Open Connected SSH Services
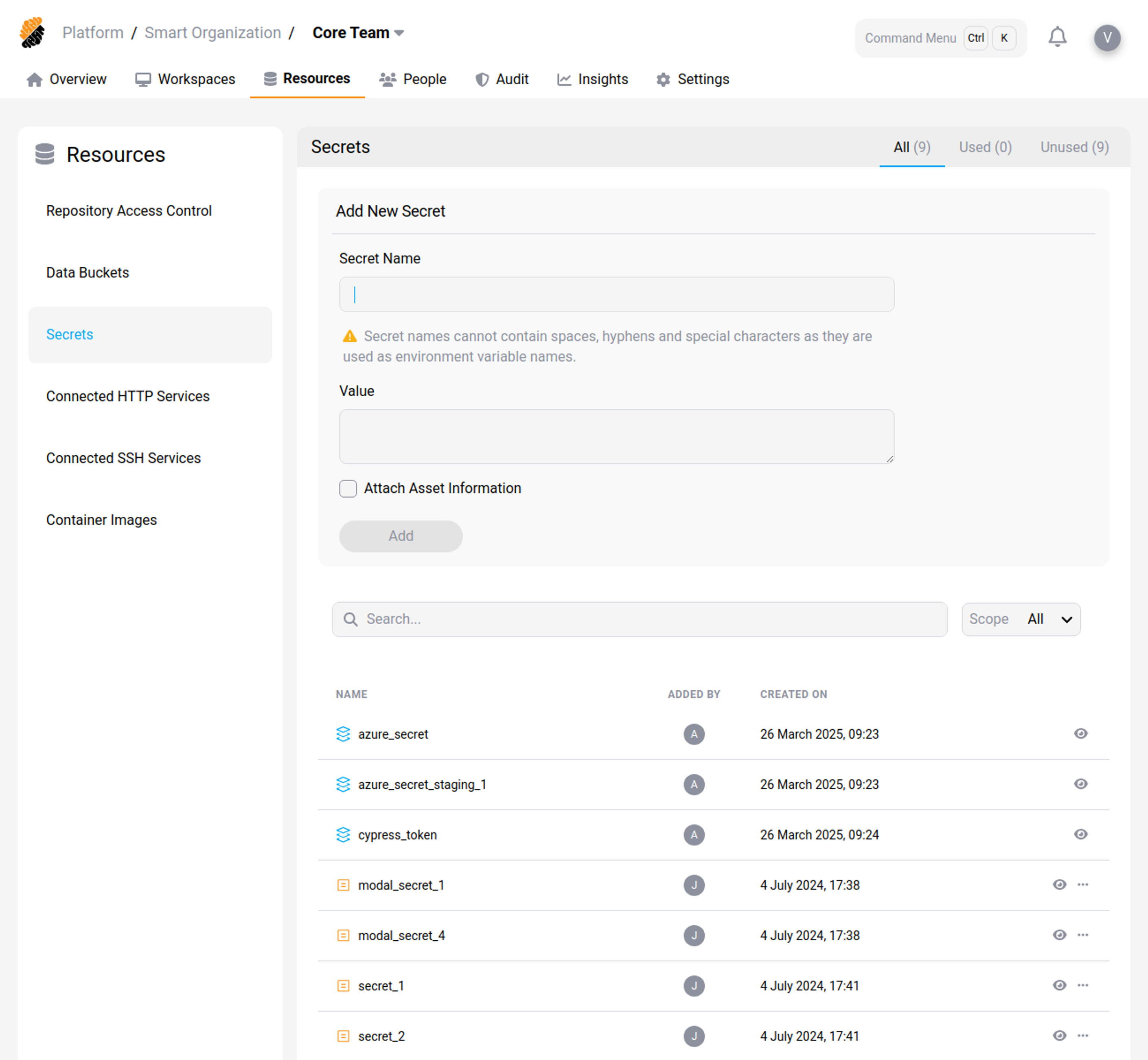The height and width of the screenshot is (1060, 1148). click(x=123, y=458)
